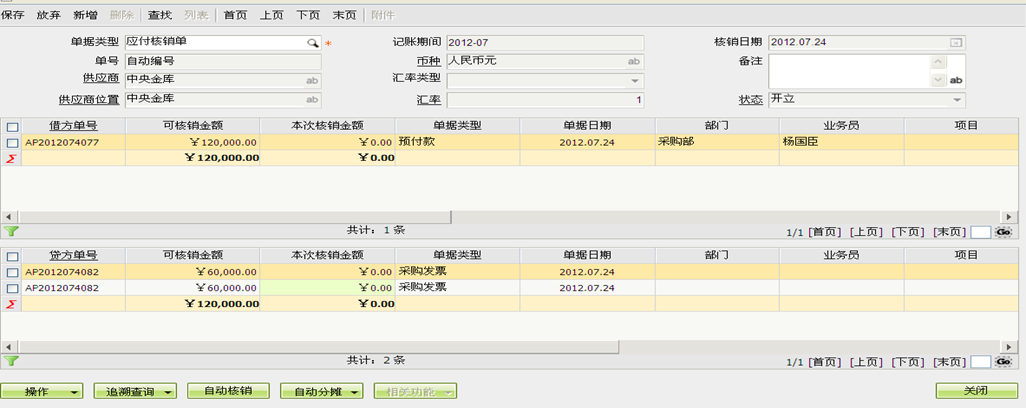Select 查找 from the top toolbar
Screen dimensions: 1026x408
coord(159,15)
